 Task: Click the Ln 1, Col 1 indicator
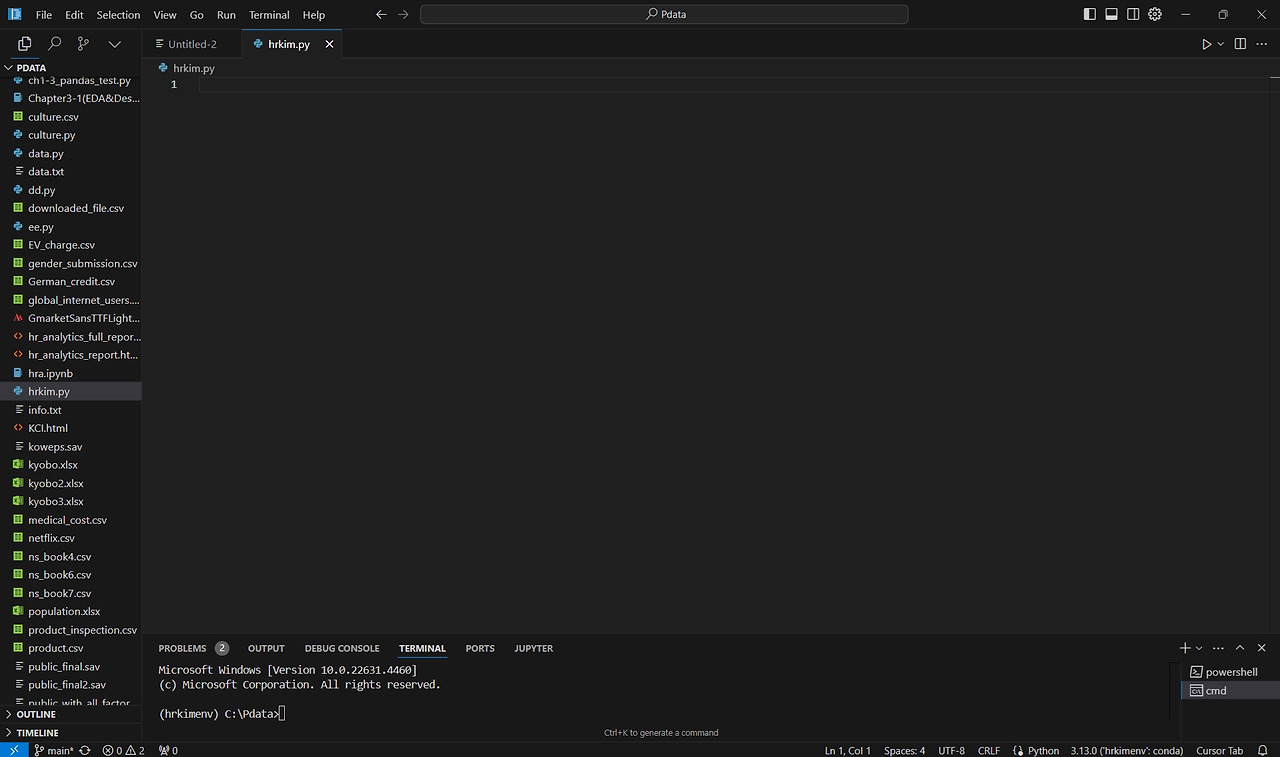(x=848, y=750)
